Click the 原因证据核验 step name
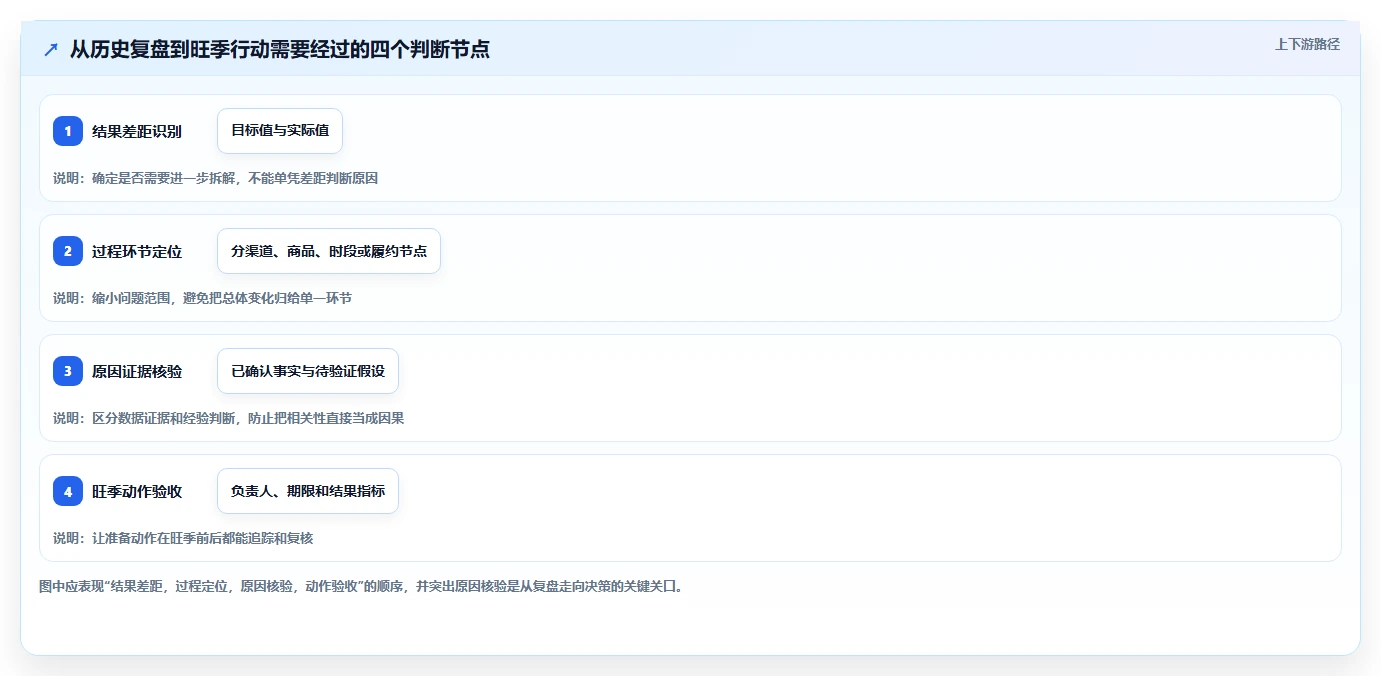1381x676 pixels. click(x=137, y=371)
